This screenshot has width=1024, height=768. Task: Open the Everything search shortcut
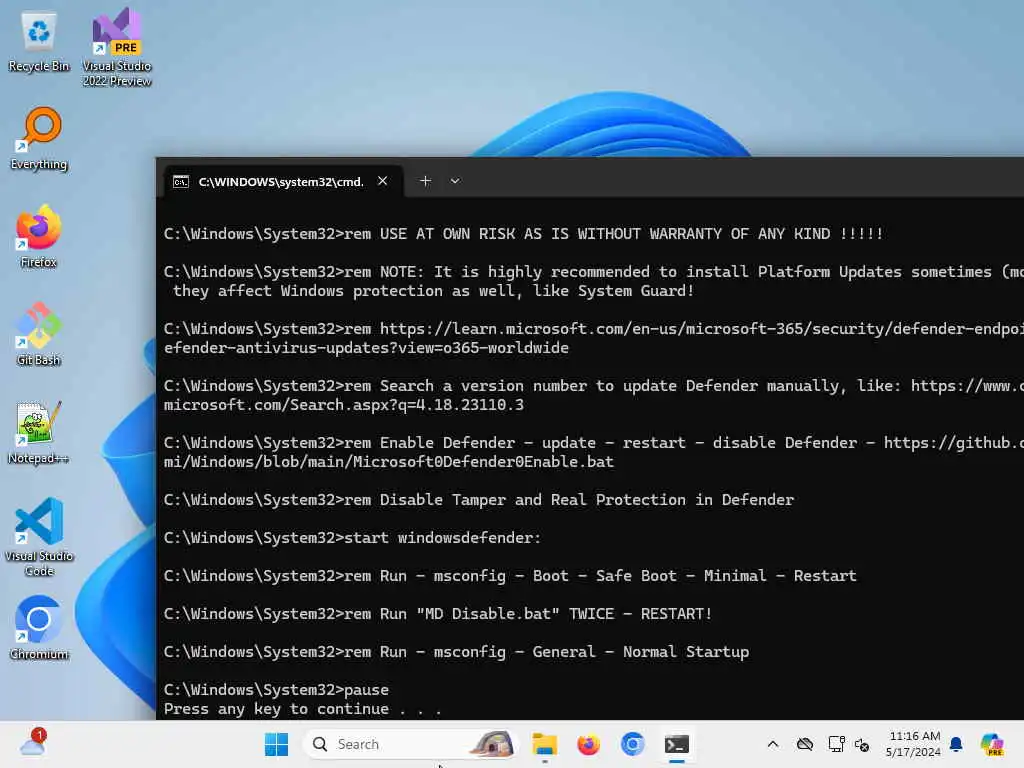39,139
